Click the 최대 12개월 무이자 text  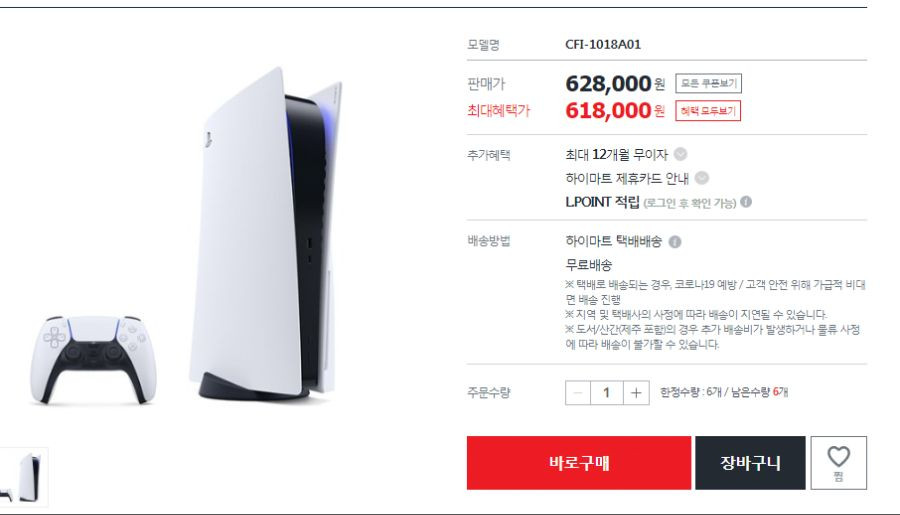point(616,154)
